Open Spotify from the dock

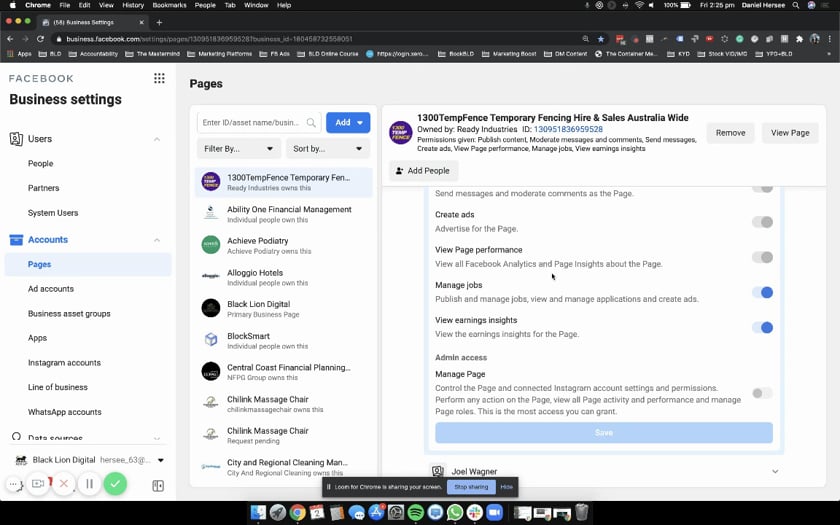click(416, 513)
